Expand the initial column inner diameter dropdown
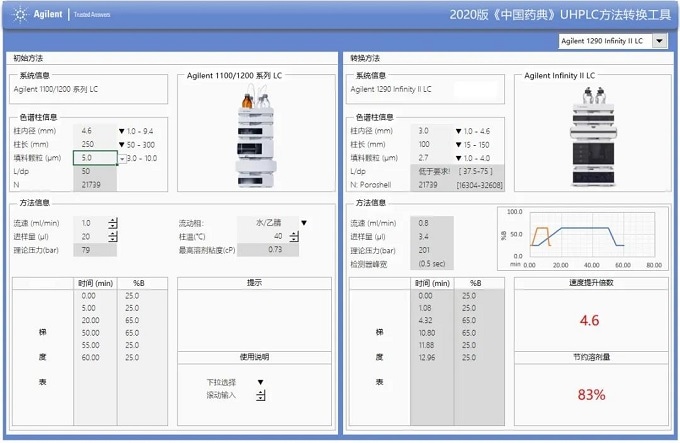 (x=122, y=131)
